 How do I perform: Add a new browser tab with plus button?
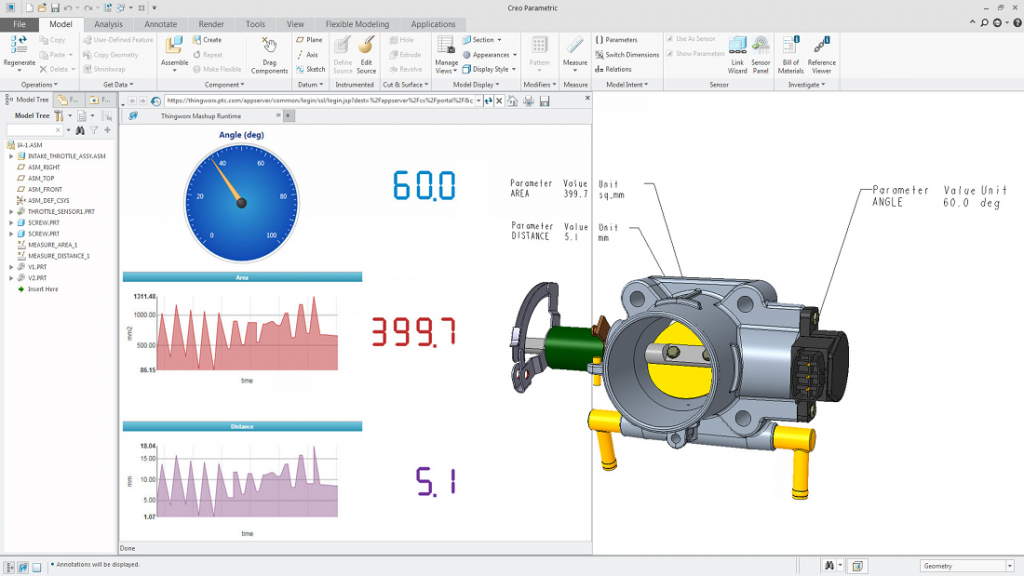(288, 116)
